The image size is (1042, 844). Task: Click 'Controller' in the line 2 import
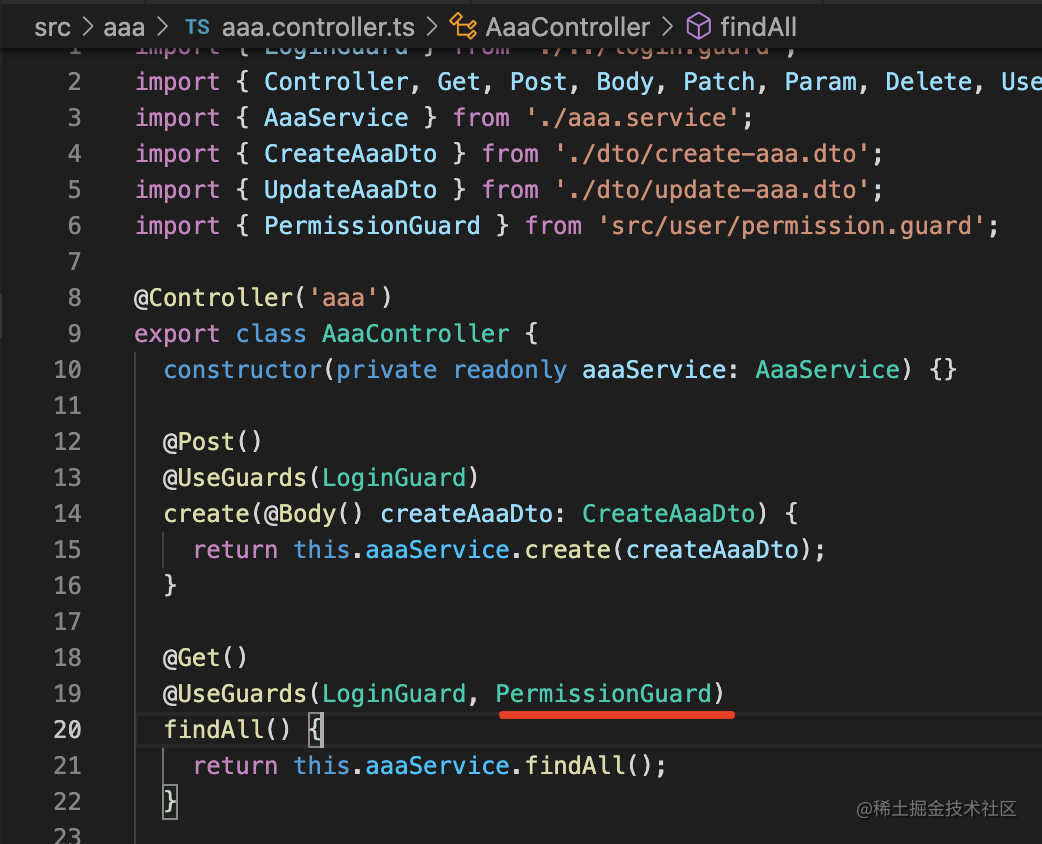[336, 82]
